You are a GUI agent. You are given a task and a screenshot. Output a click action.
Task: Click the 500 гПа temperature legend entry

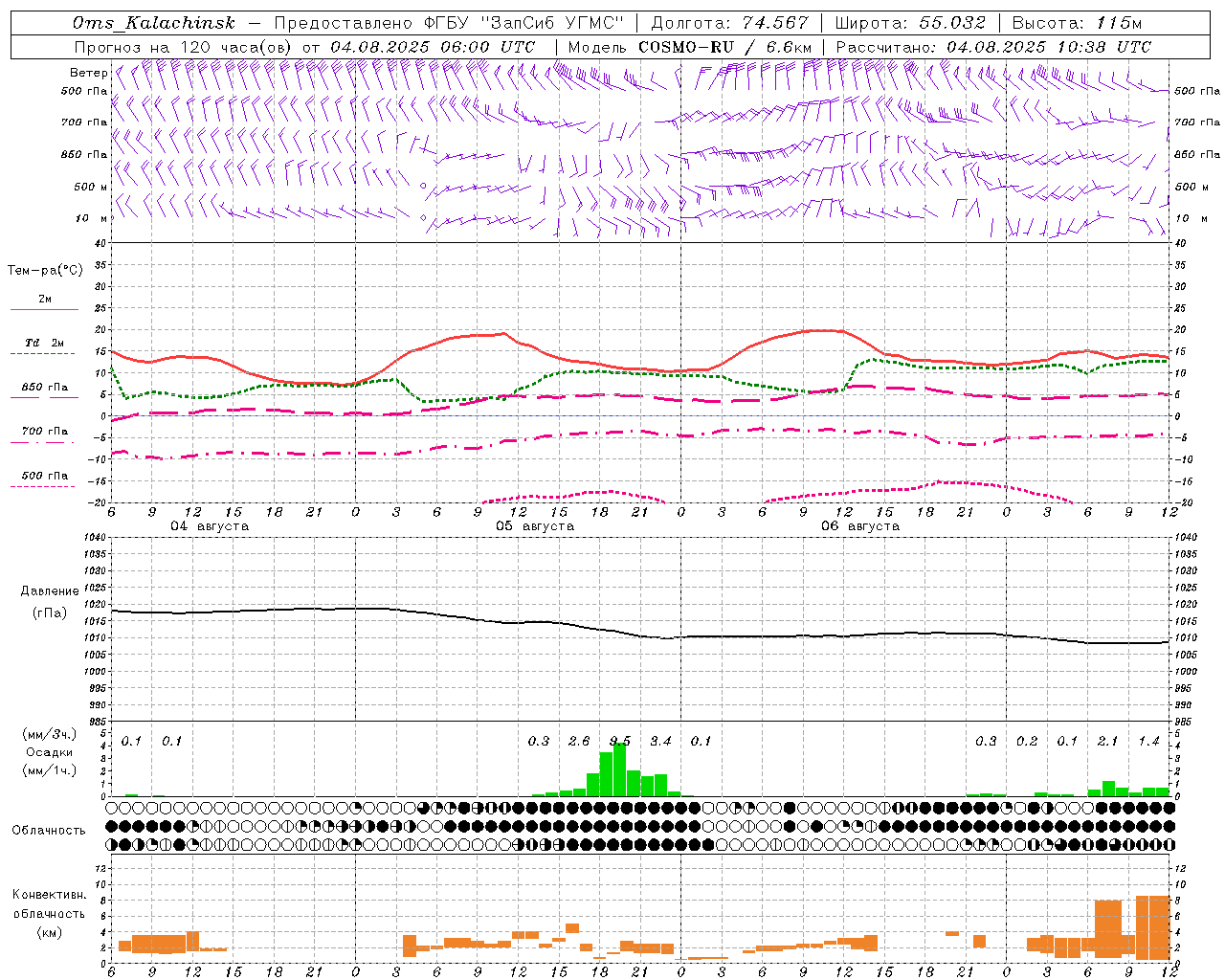coord(44,476)
